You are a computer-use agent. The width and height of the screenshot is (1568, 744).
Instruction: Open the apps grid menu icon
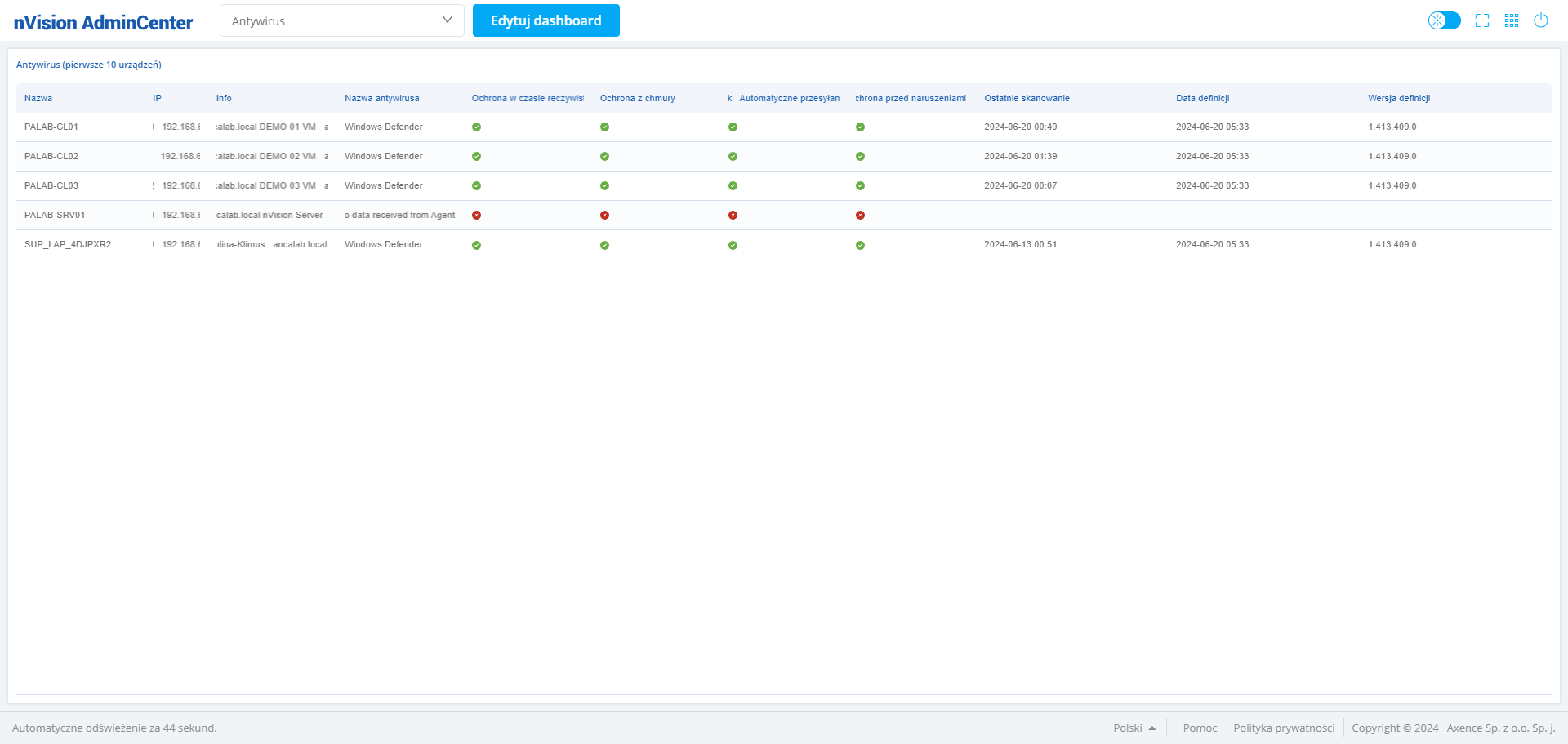coord(1512,20)
